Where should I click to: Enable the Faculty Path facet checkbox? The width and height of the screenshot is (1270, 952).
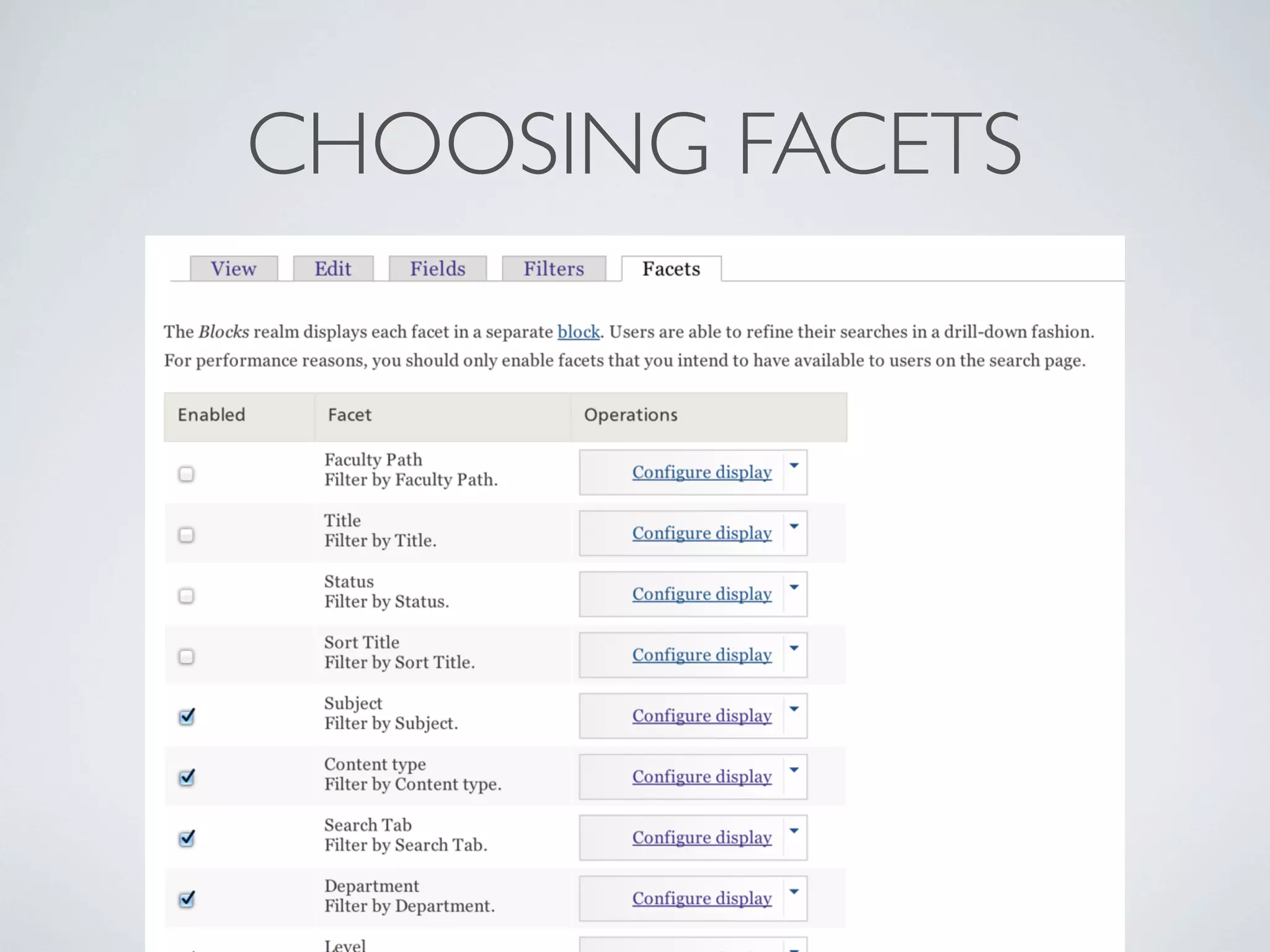(x=186, y=474)
